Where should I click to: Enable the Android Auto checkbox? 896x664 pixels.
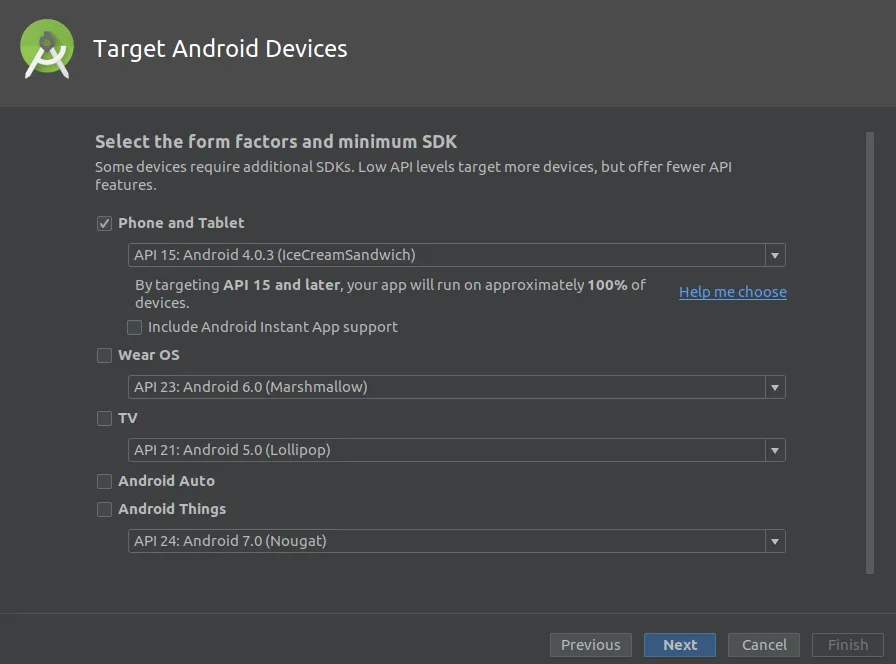(104, 481)
